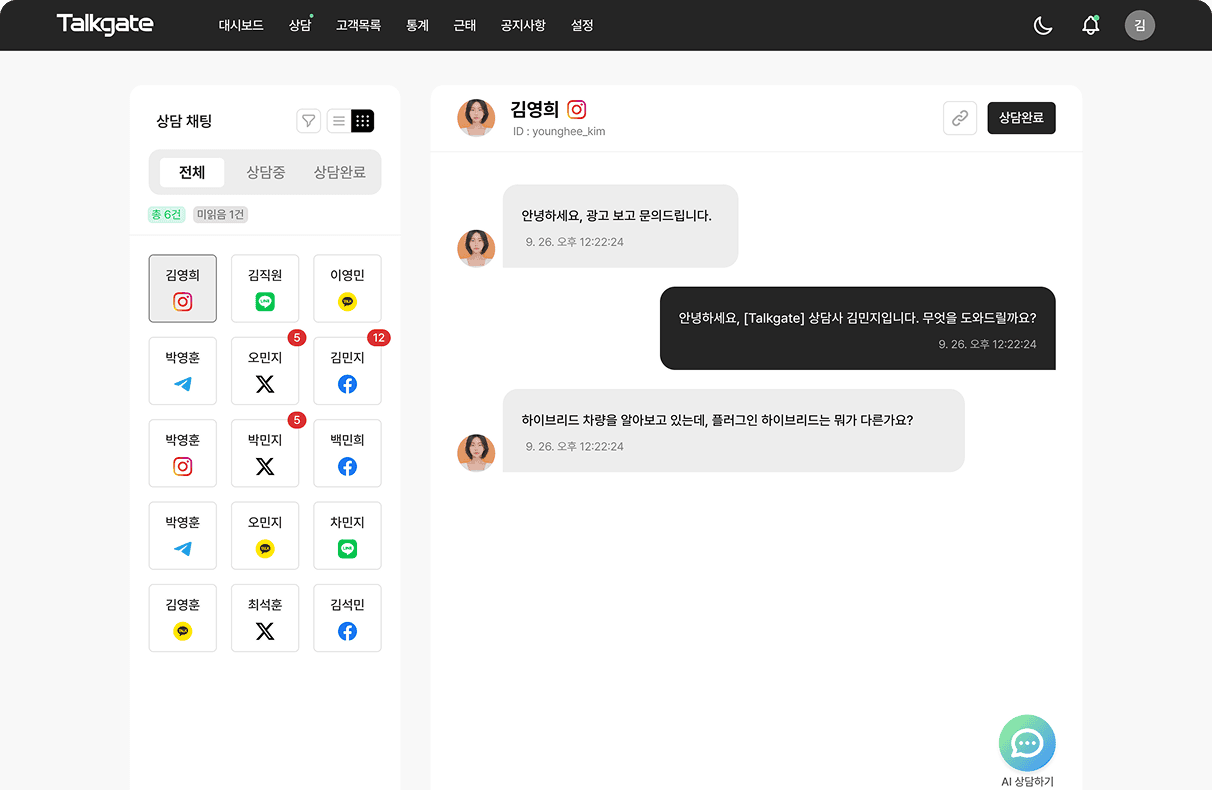Viewport: 1212px width, 790px height.
Task: Open the 통계 menu
Action: click(x=416, y=26)
